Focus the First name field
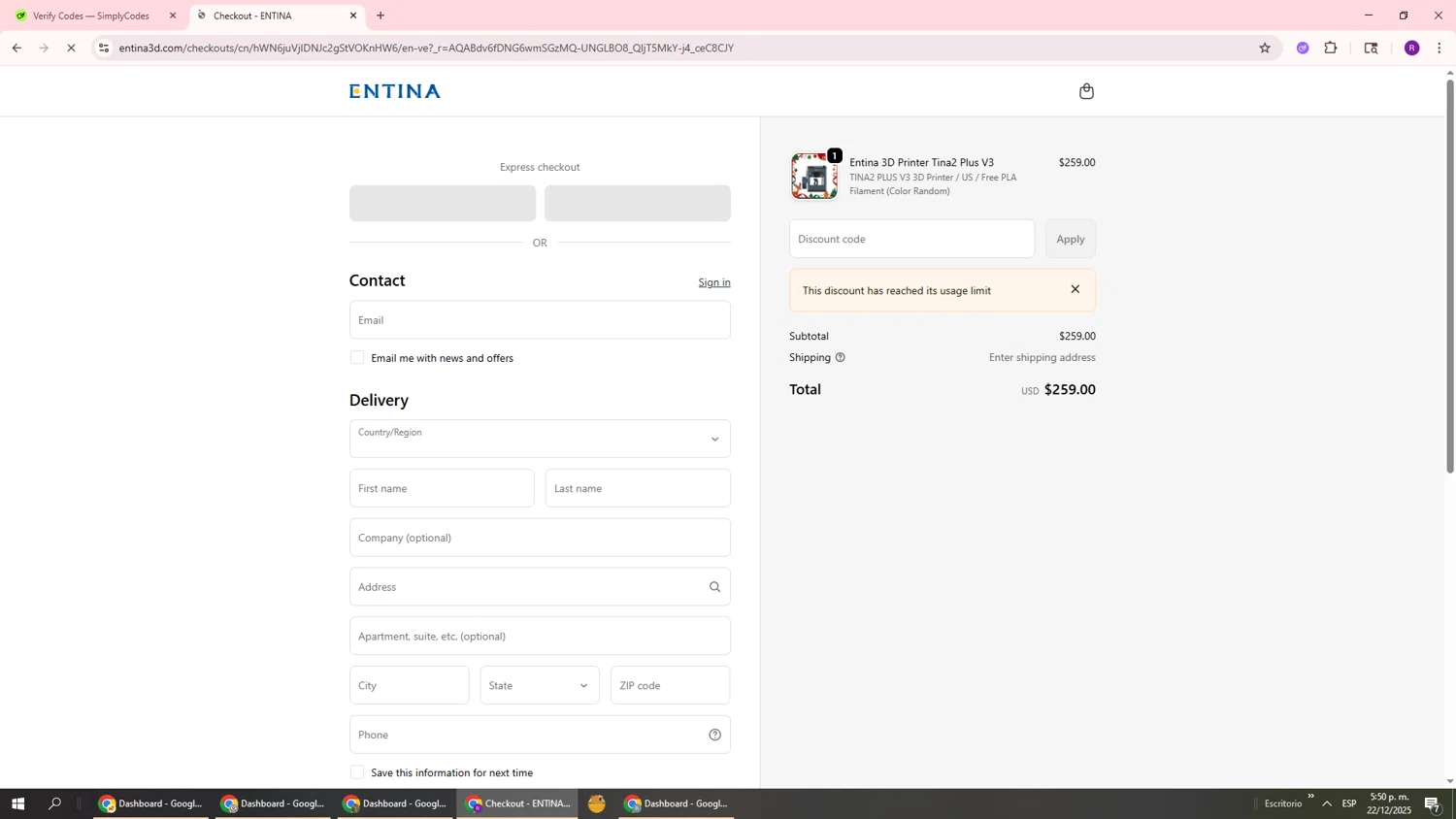 [x=442, y=488]
